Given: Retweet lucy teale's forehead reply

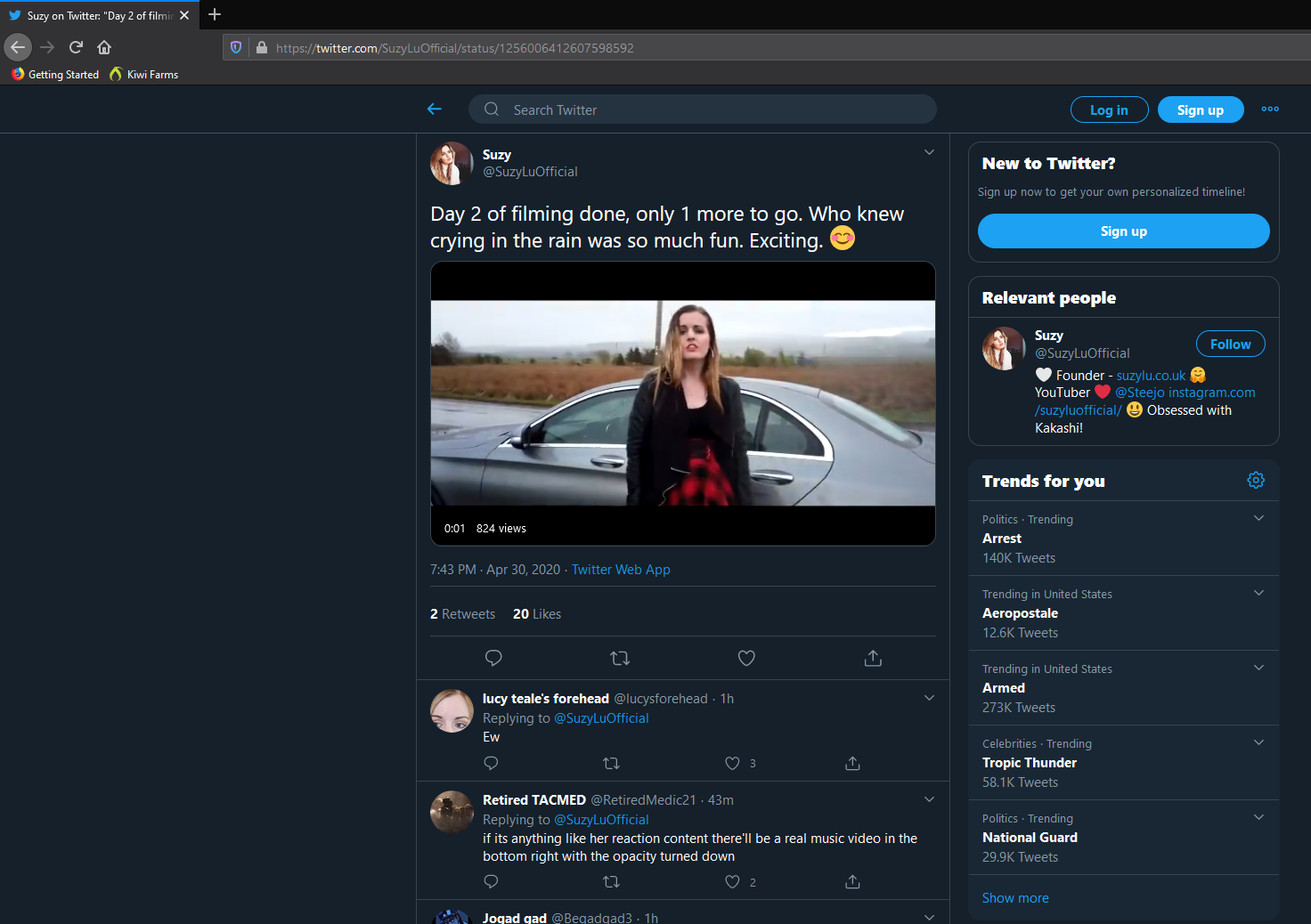Looking at the screenshot, I should click(611, 763).
